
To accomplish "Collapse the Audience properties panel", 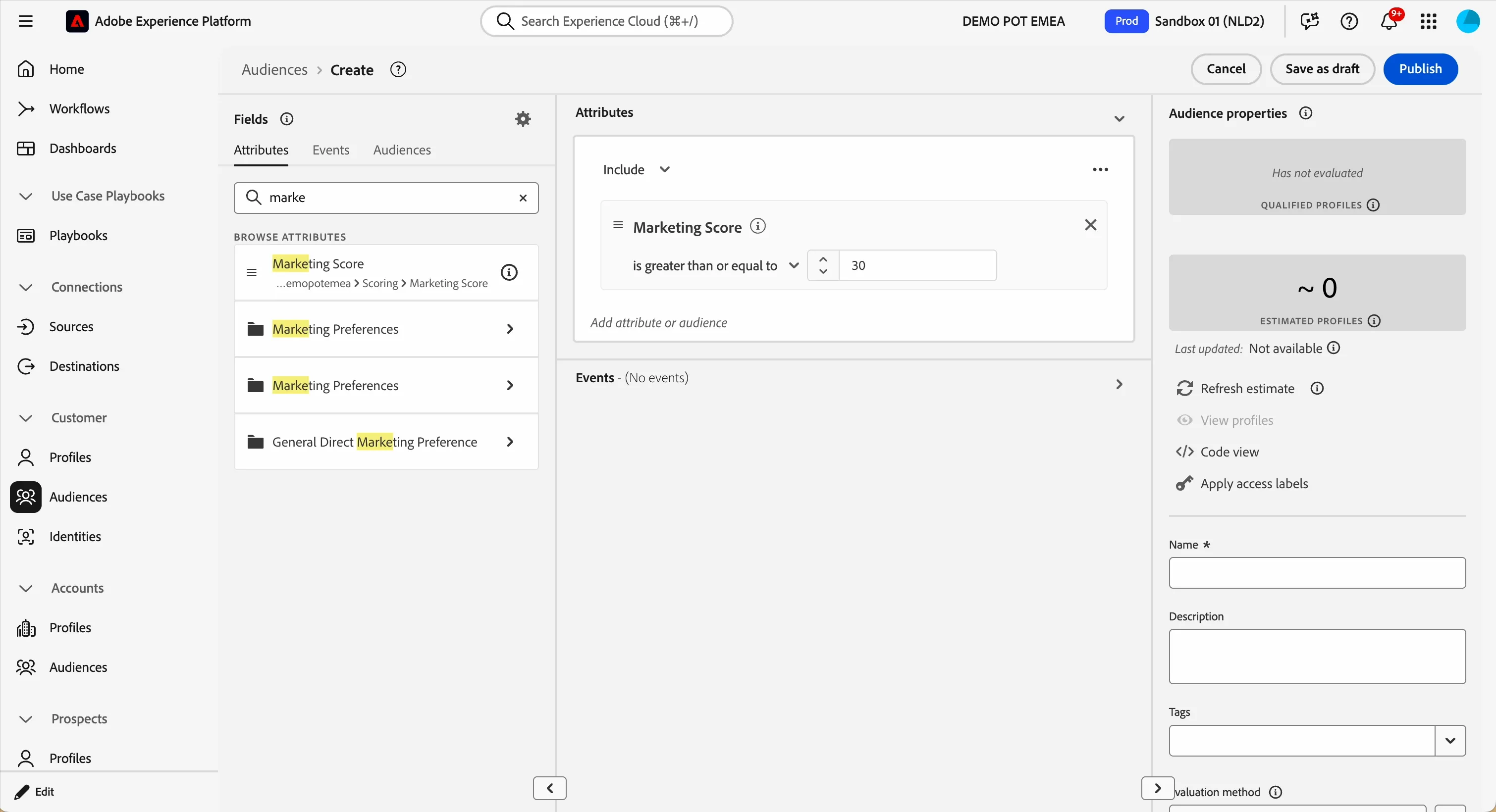I will pos(1158,788).
